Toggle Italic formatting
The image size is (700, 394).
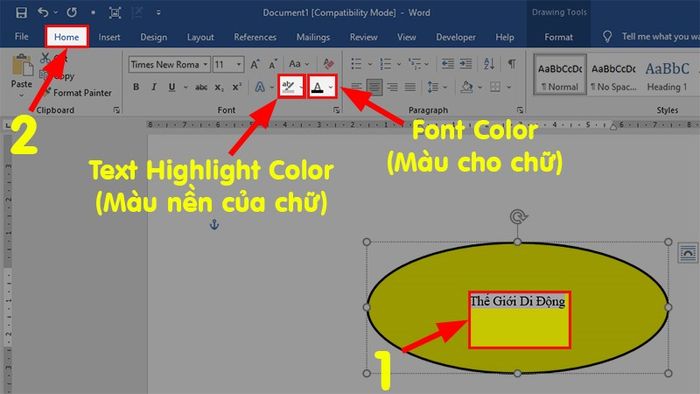click(154, 87)
